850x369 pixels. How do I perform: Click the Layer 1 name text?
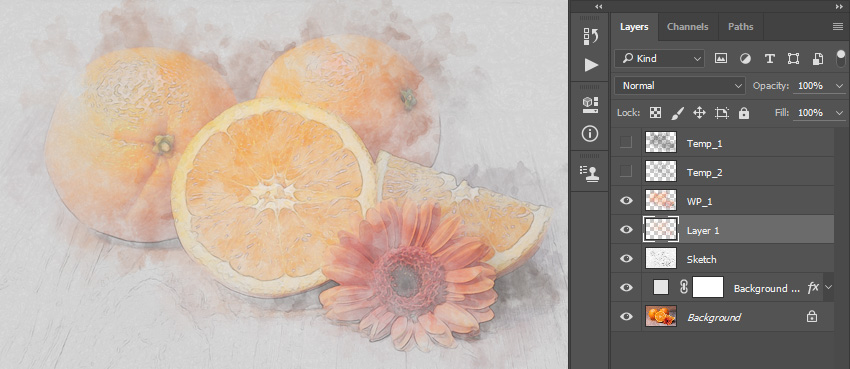pyautogui.click(x=703, y=230)
